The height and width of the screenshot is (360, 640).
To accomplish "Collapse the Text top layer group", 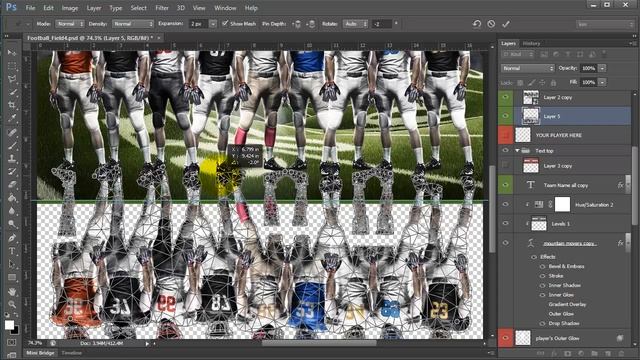I will point(517,151).
